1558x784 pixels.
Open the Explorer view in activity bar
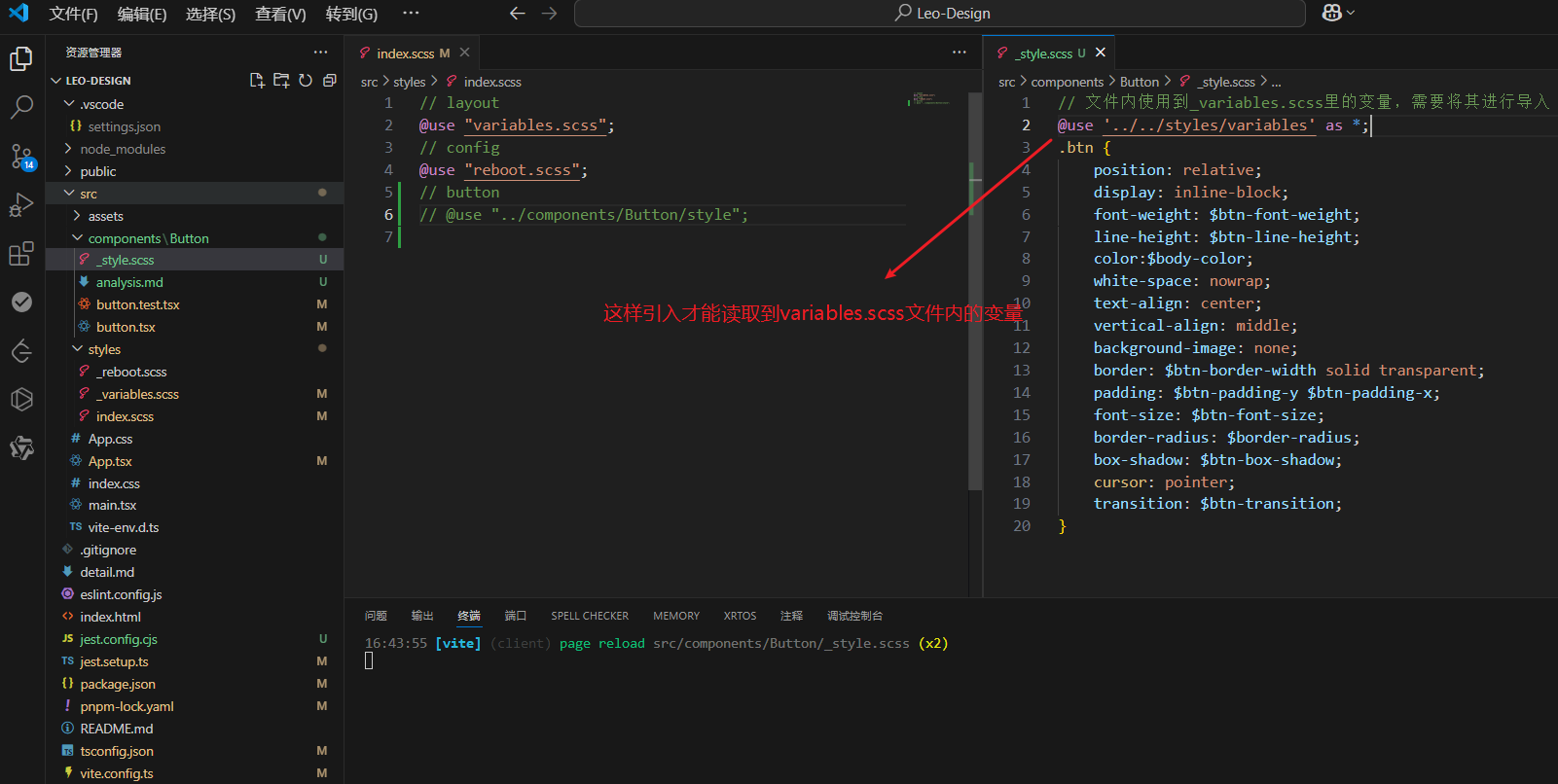click(x=21, y=59)
